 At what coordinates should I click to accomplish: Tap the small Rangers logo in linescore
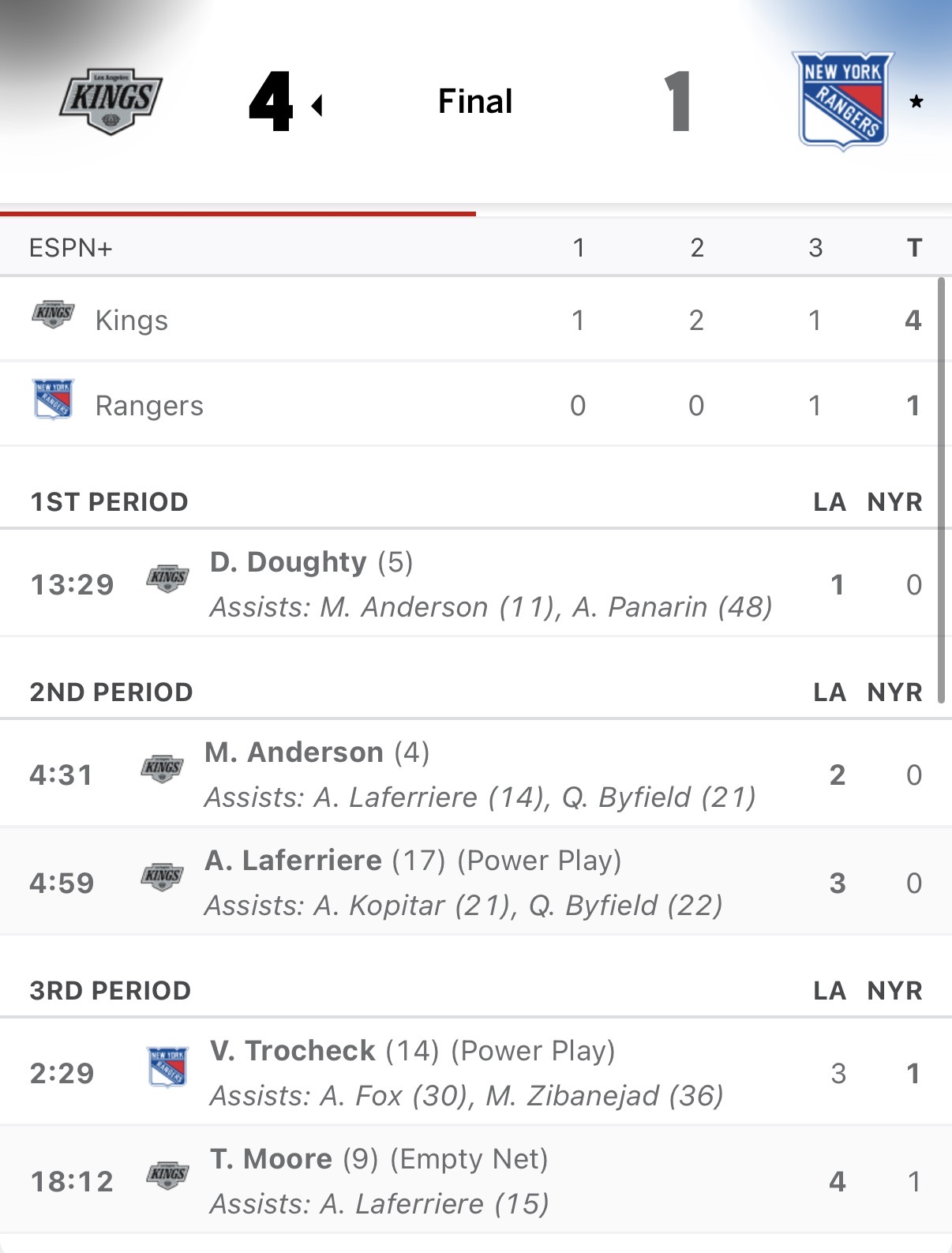pos(54,400)
